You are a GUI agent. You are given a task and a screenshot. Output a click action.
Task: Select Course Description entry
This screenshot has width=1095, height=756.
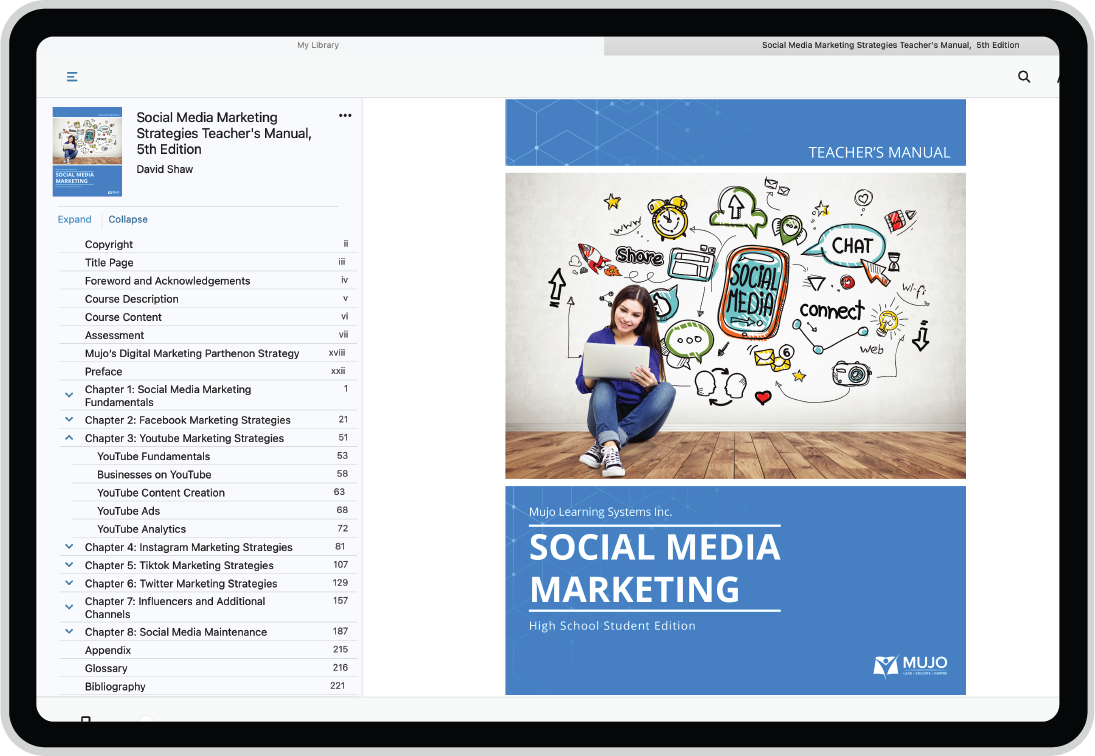pos(208,299)
